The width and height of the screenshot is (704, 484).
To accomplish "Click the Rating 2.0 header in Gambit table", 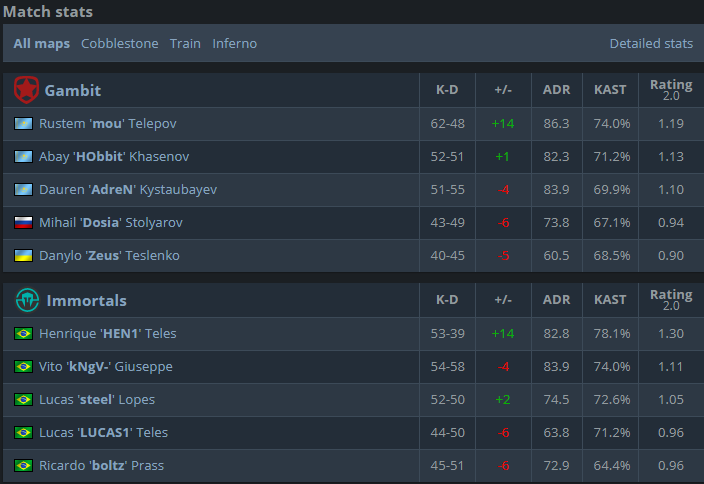I will coord(671,90).
